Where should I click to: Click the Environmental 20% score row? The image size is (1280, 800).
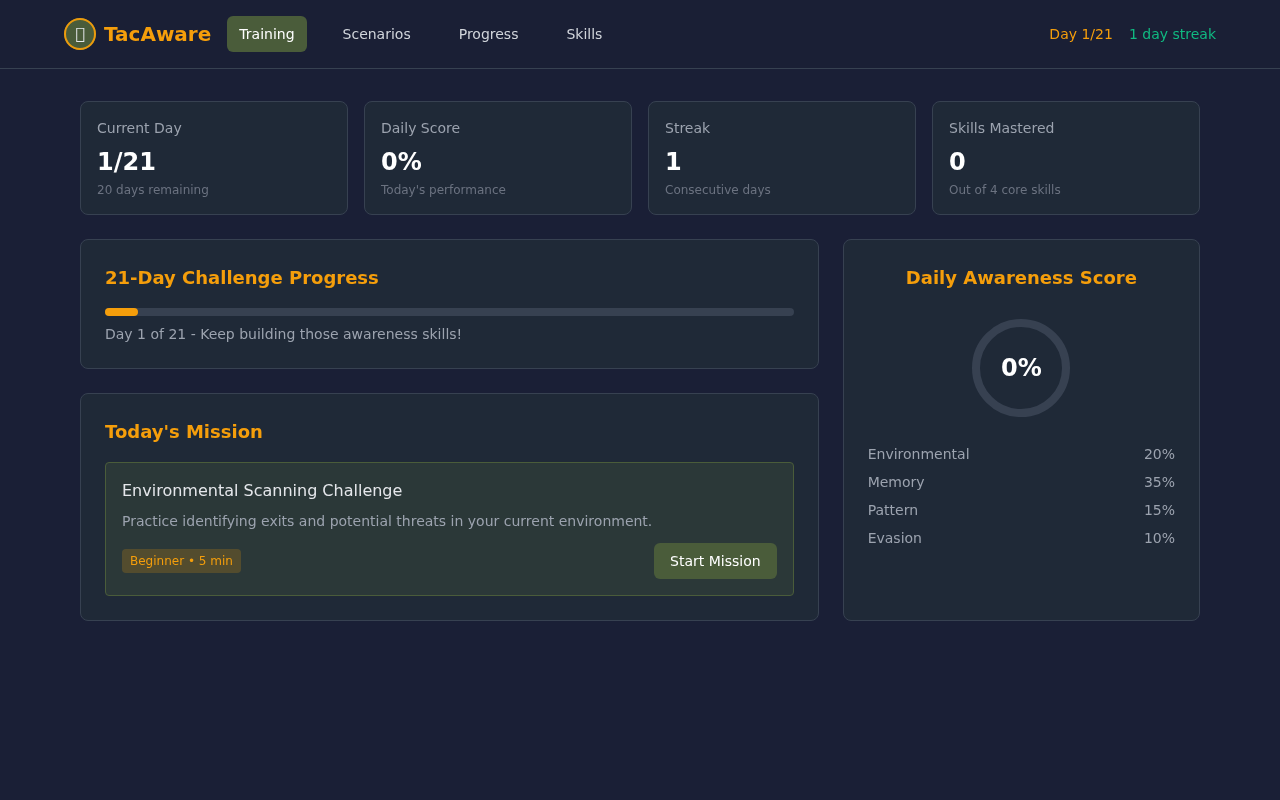(x=1021, y=454)
